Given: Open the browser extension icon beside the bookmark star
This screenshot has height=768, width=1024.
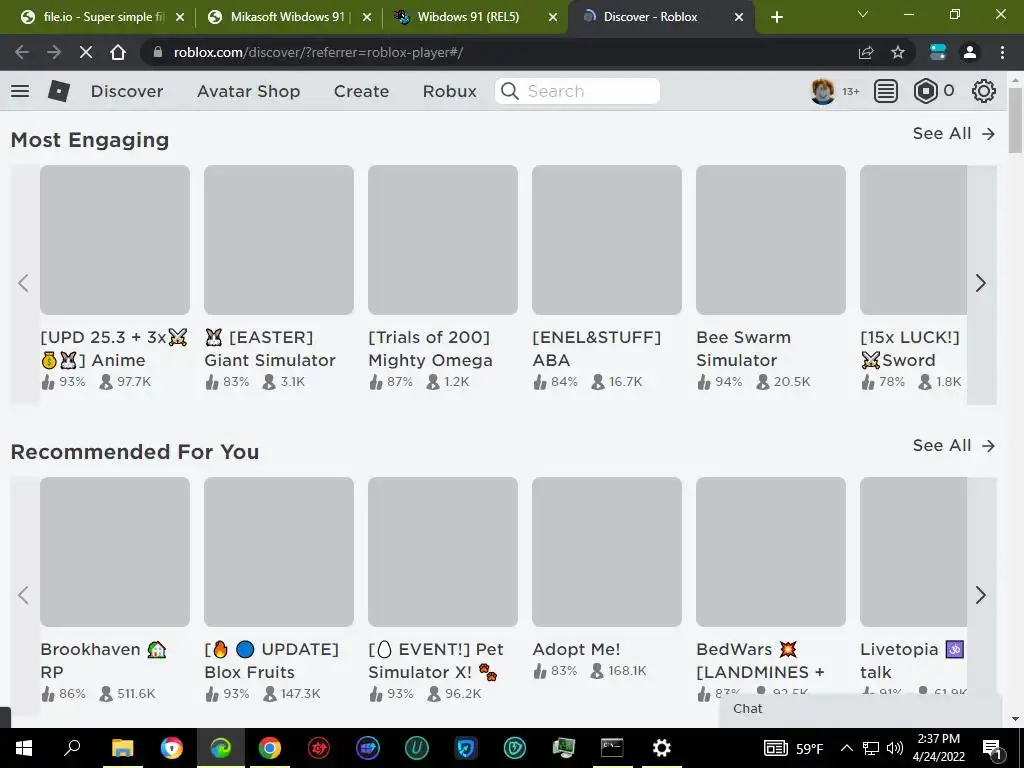Looking at the screenshot, I should [938, 52].
